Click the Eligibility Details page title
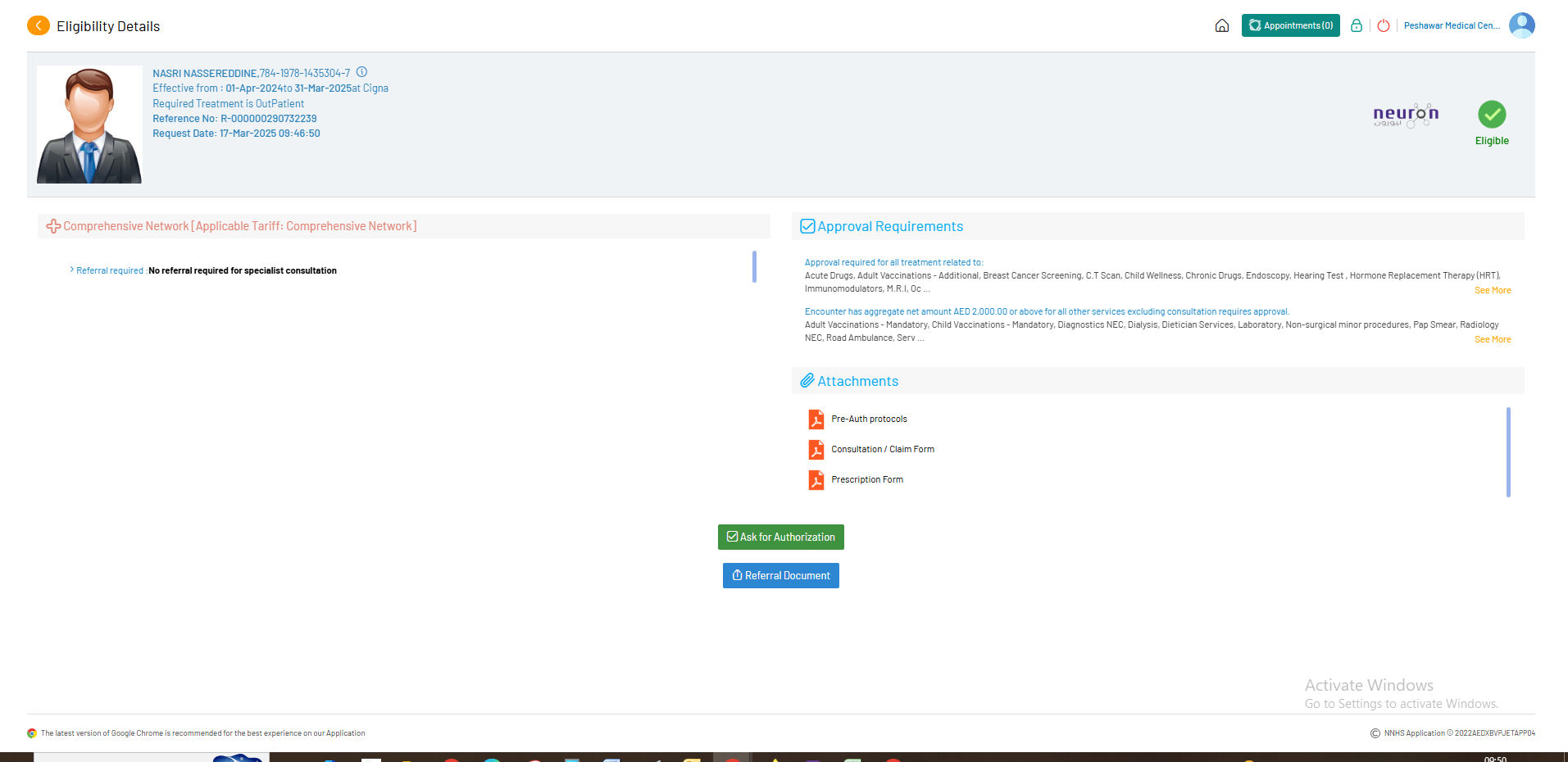This screenshot has height=762, width=1568. click(108, 26)
